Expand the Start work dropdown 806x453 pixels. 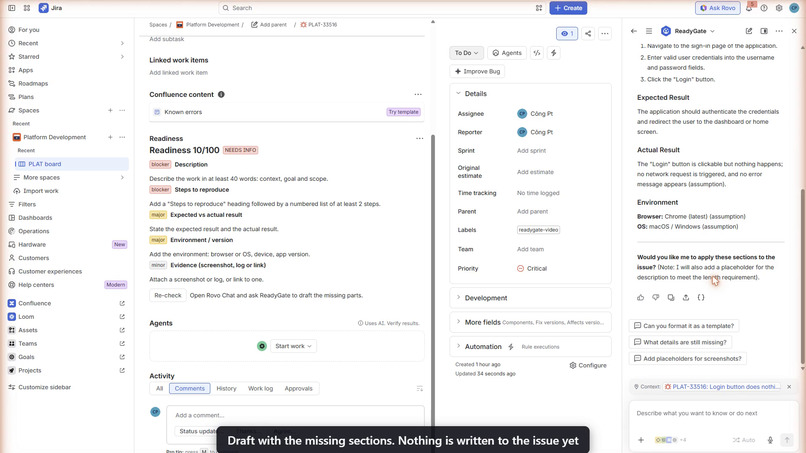pos(293,346)
